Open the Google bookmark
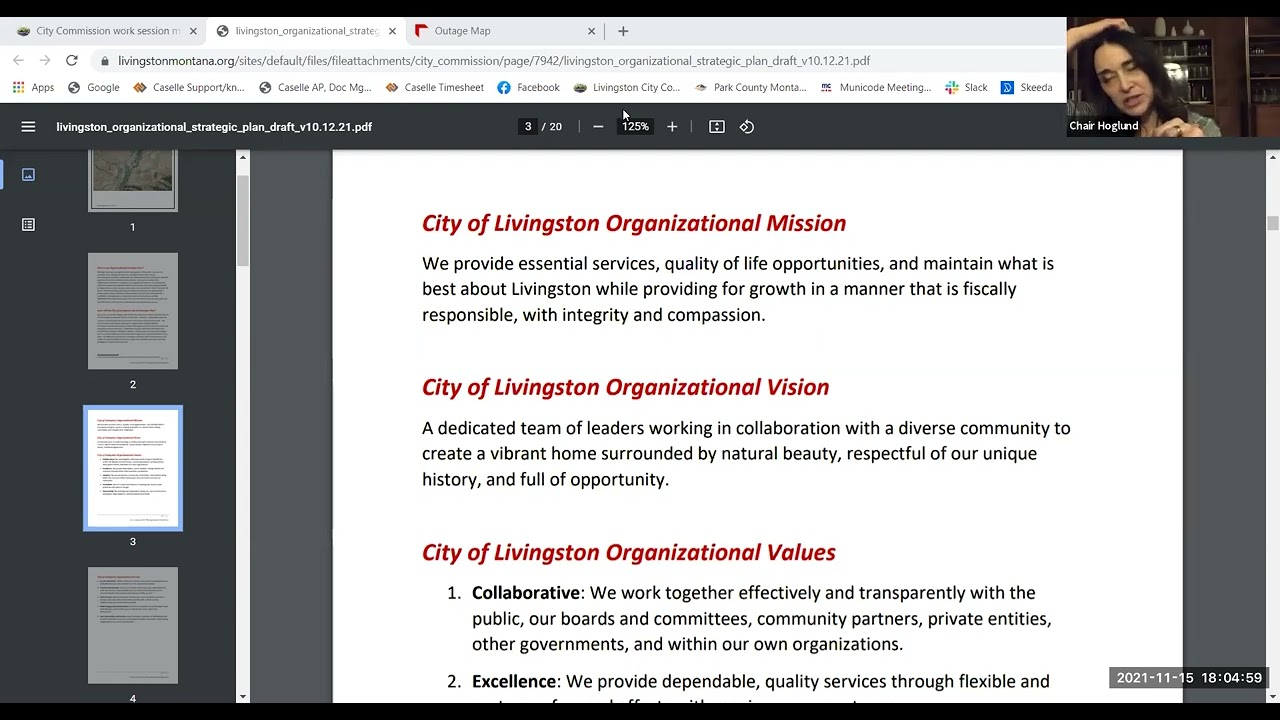The height and width of the screenshot is (720, 1280). [93, 88]
